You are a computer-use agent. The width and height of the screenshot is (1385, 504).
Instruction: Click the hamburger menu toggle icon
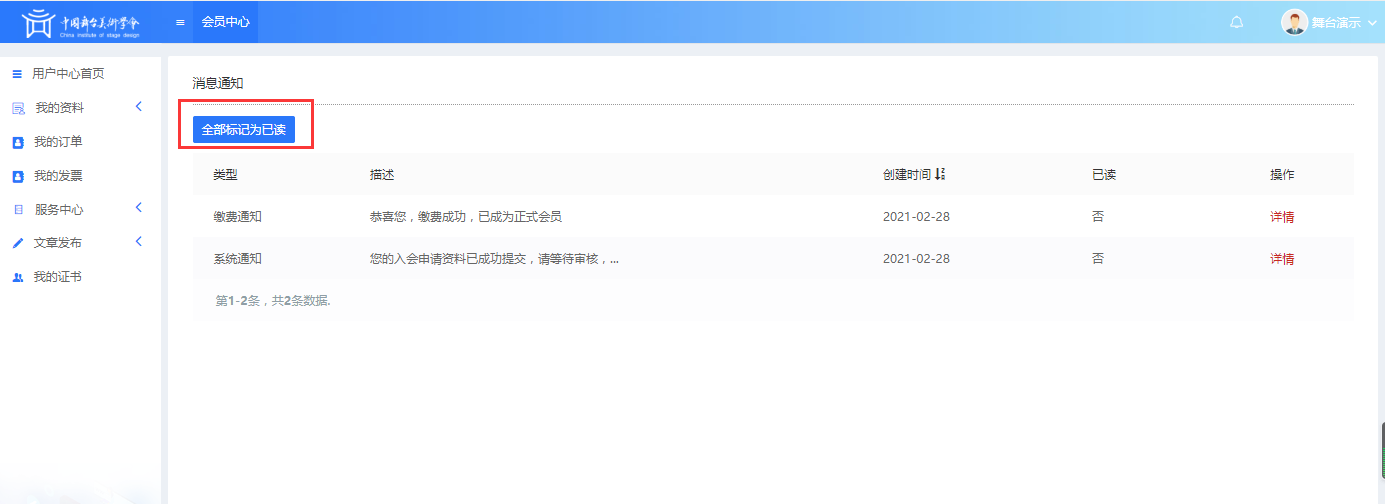click(180, 22)
